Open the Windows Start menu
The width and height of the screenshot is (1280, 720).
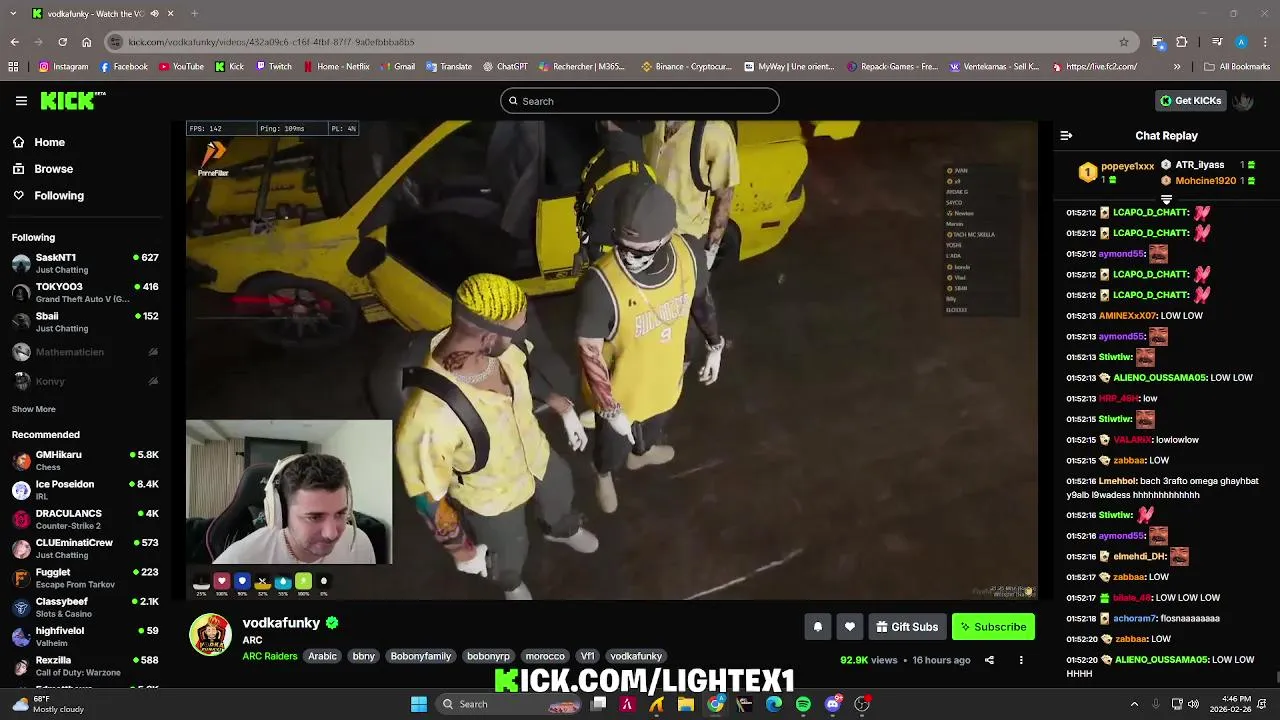pos(419,704)
